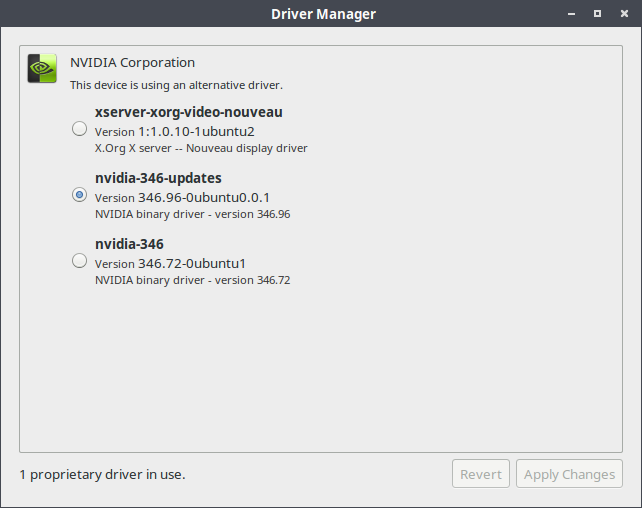Minimize the Driver Manager window
Viewport: 642px width, 508px height.
pos(572,14)
